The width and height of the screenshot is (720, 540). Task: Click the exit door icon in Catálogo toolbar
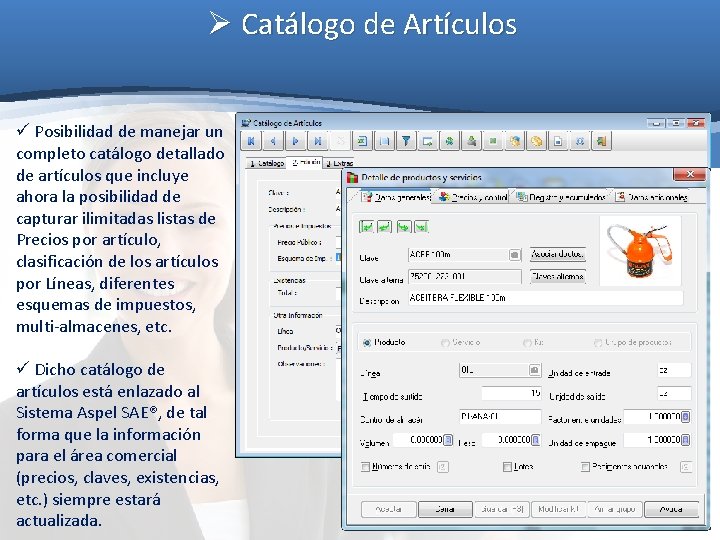click(x=602, y=141)
